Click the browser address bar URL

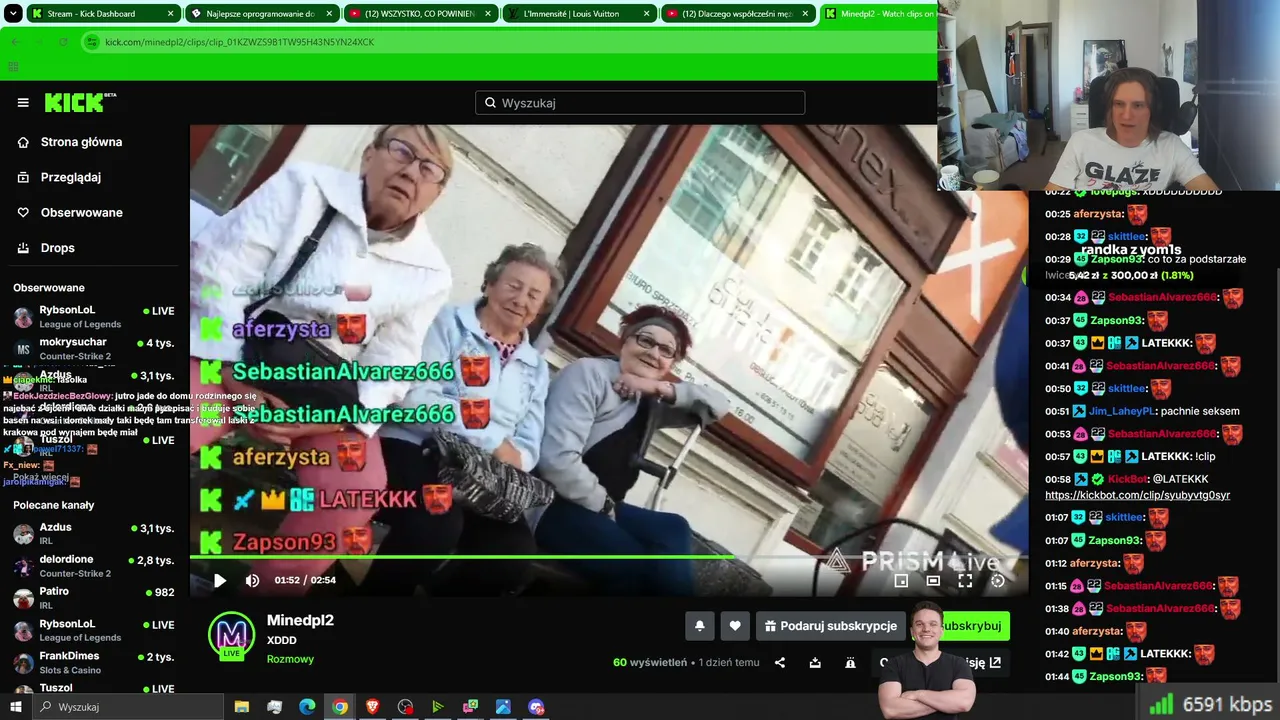(x=240, y=42)
